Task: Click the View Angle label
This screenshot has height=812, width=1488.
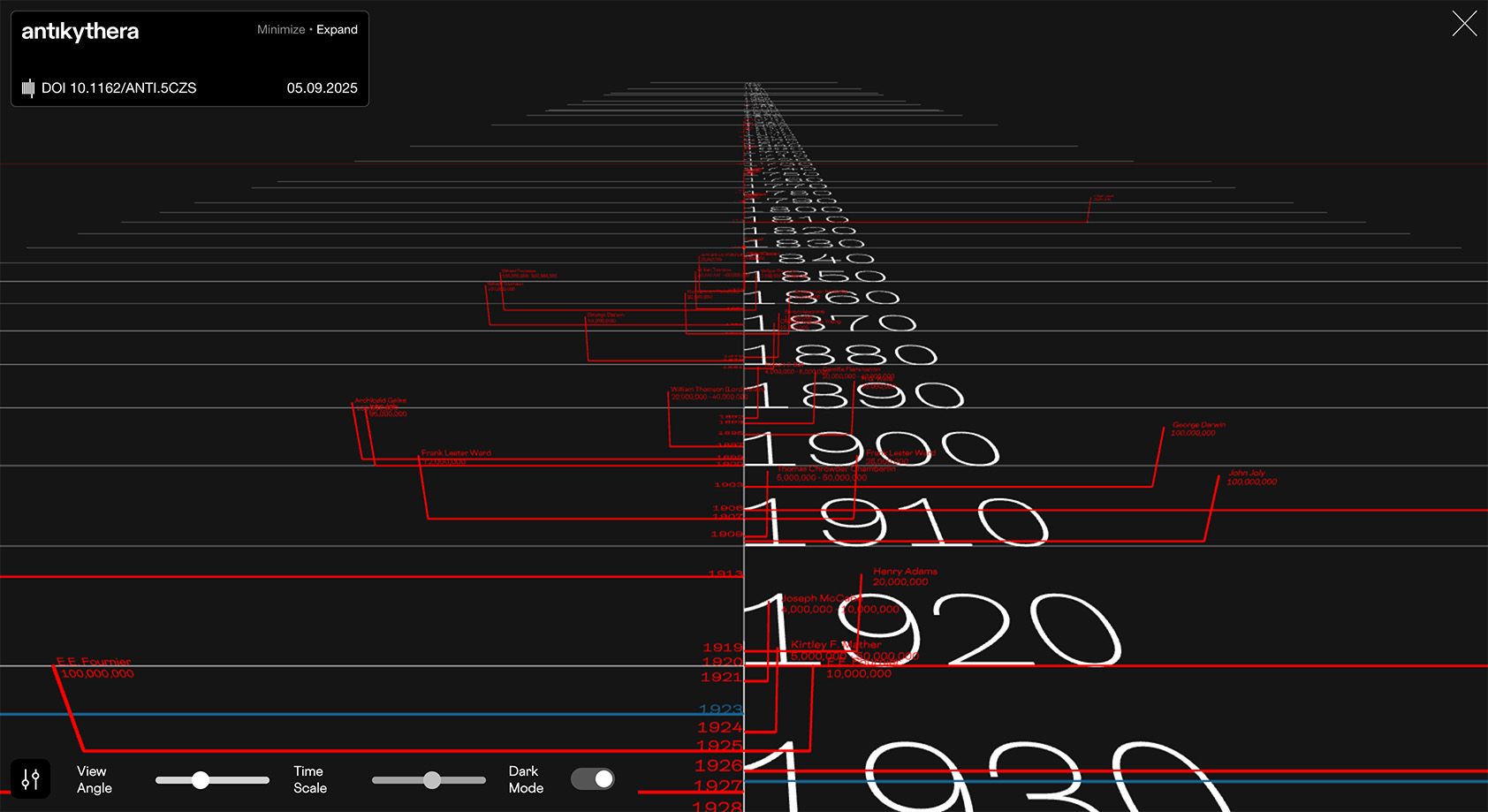Action: tap(95, 779)
